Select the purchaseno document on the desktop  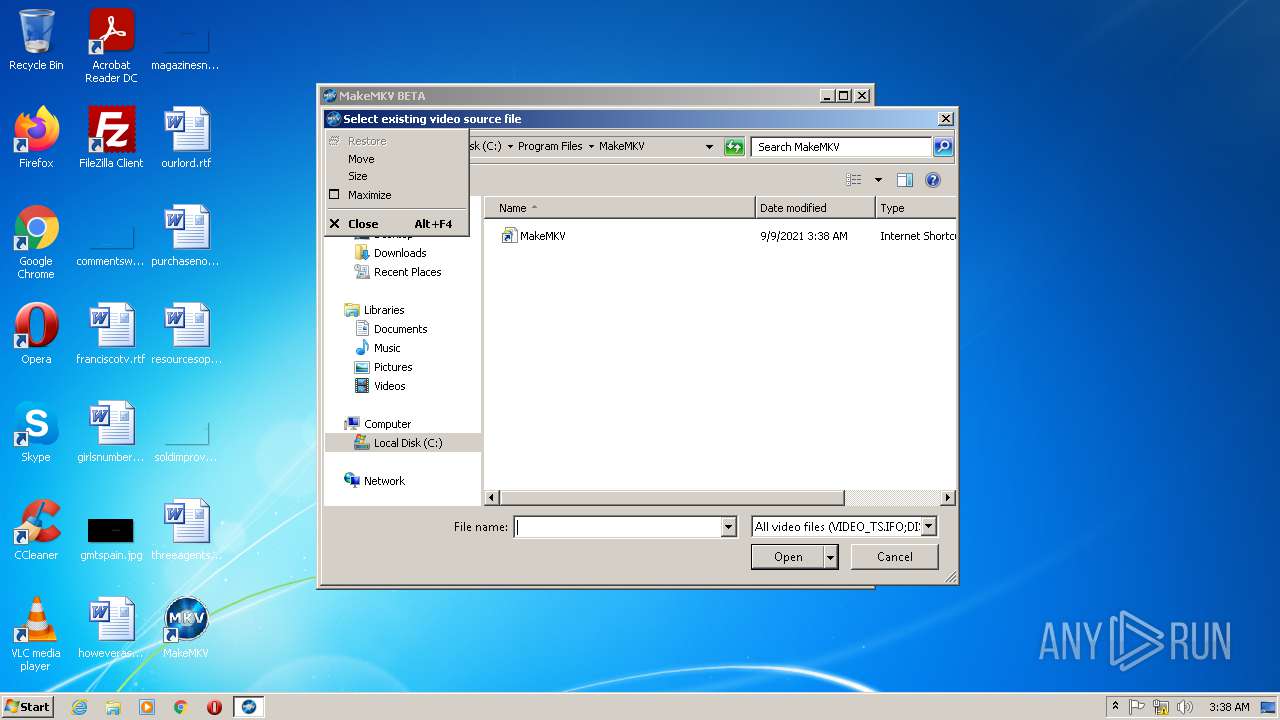point(186,235)
